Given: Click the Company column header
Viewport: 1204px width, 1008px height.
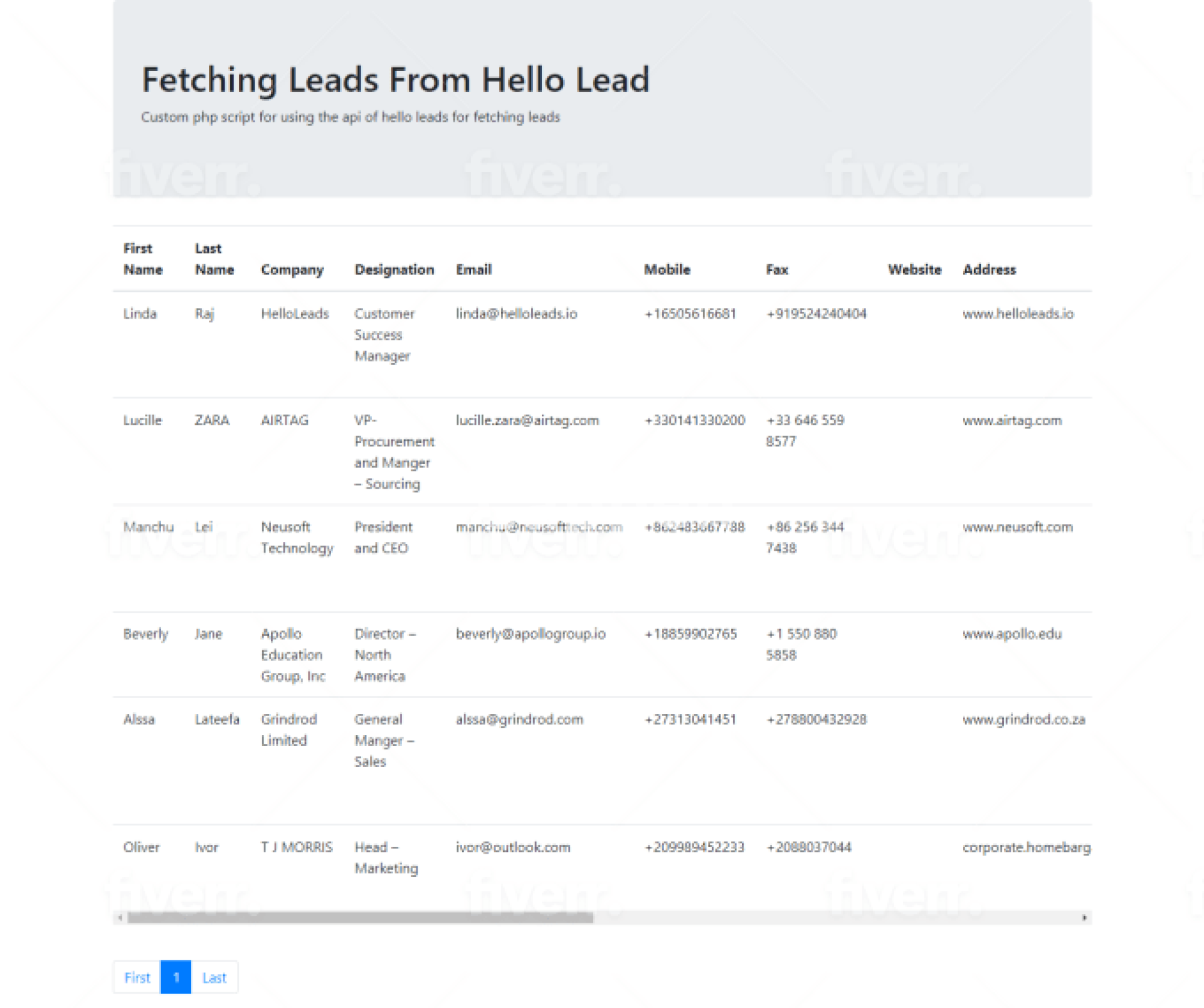Looking at the screenshot, I should tap(292, 270).
